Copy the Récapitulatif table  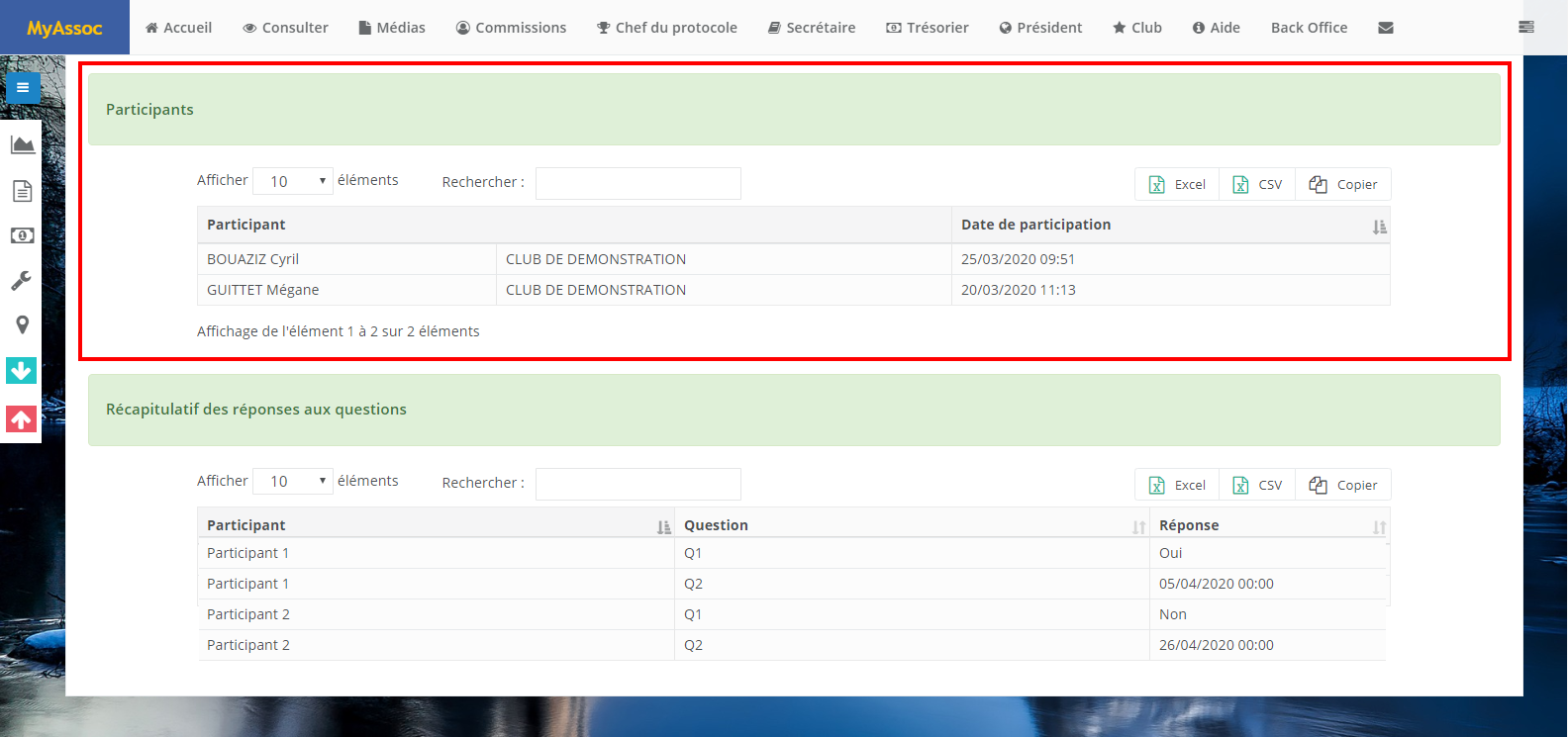coord(1343,485)
